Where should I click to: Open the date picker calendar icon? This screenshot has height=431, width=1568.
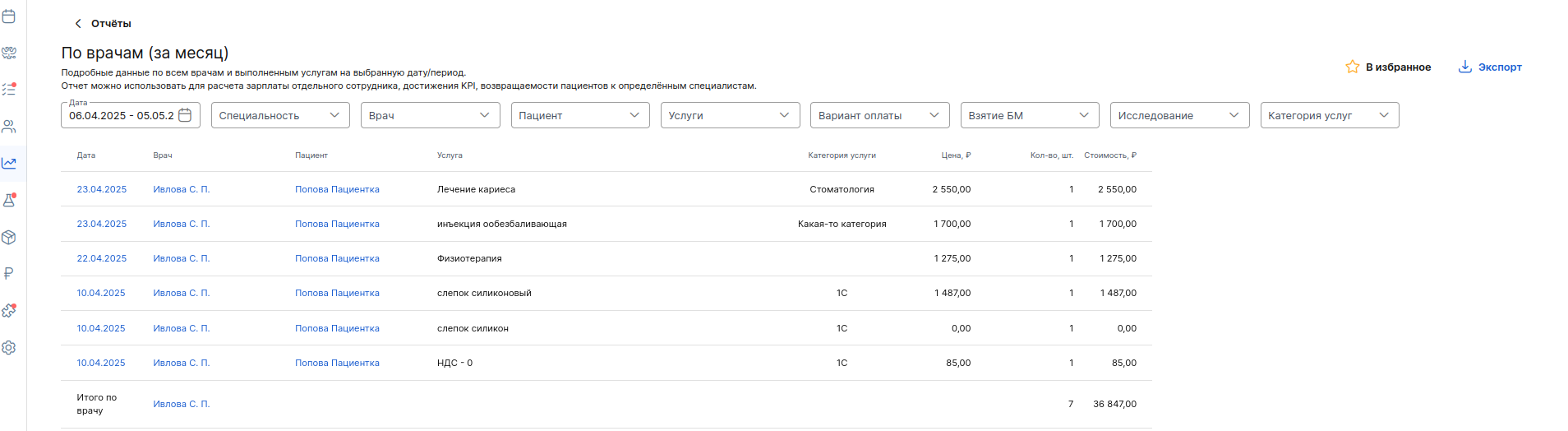[185, 115]
